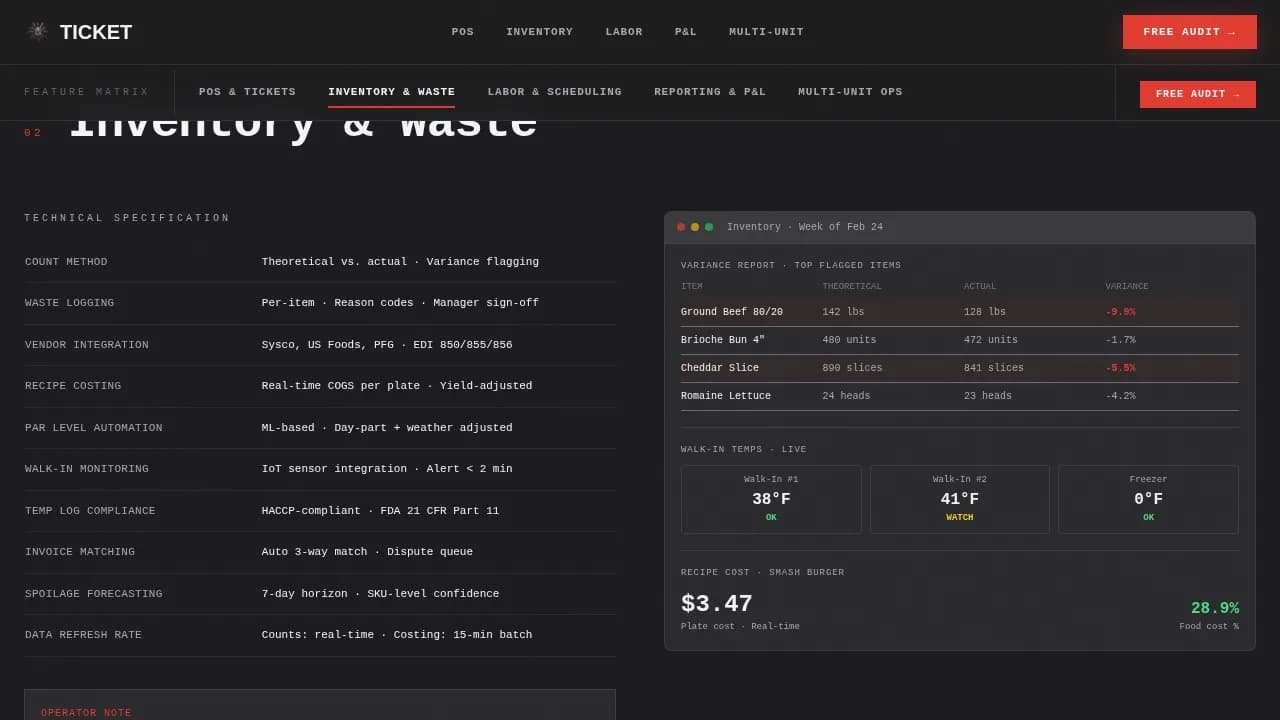Click the INVOICE MATCHING spec row
Viewport: 1280px width, 720px height.
320,552
